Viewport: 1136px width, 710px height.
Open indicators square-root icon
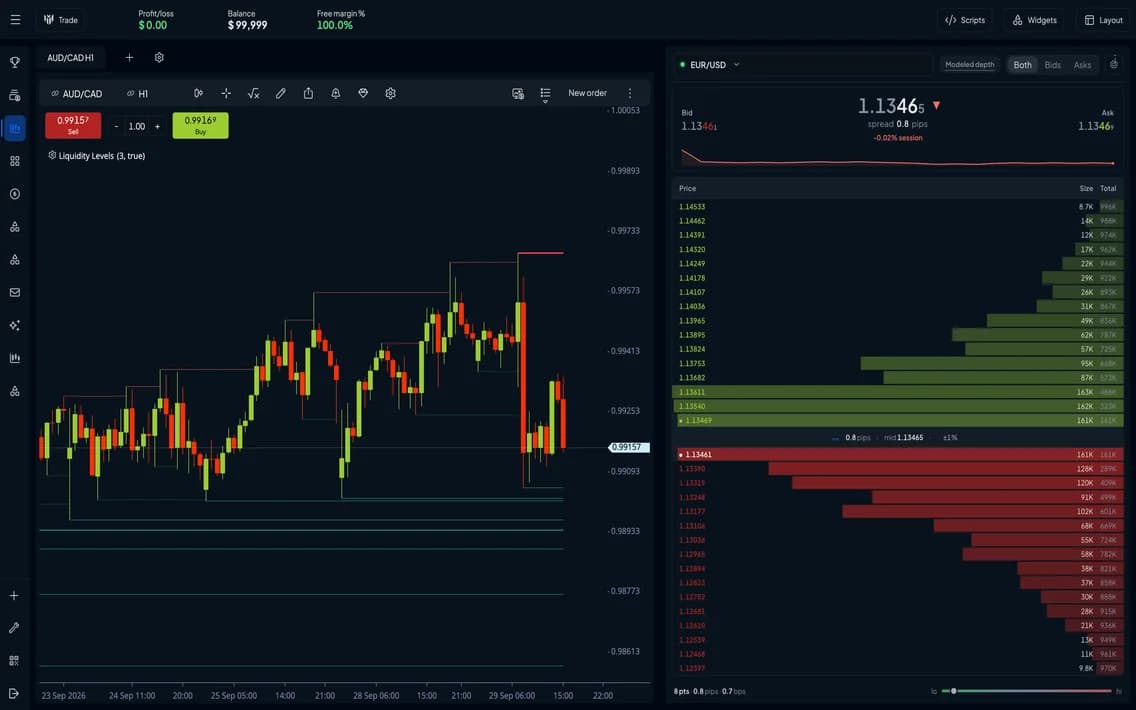tap(254, 93)
